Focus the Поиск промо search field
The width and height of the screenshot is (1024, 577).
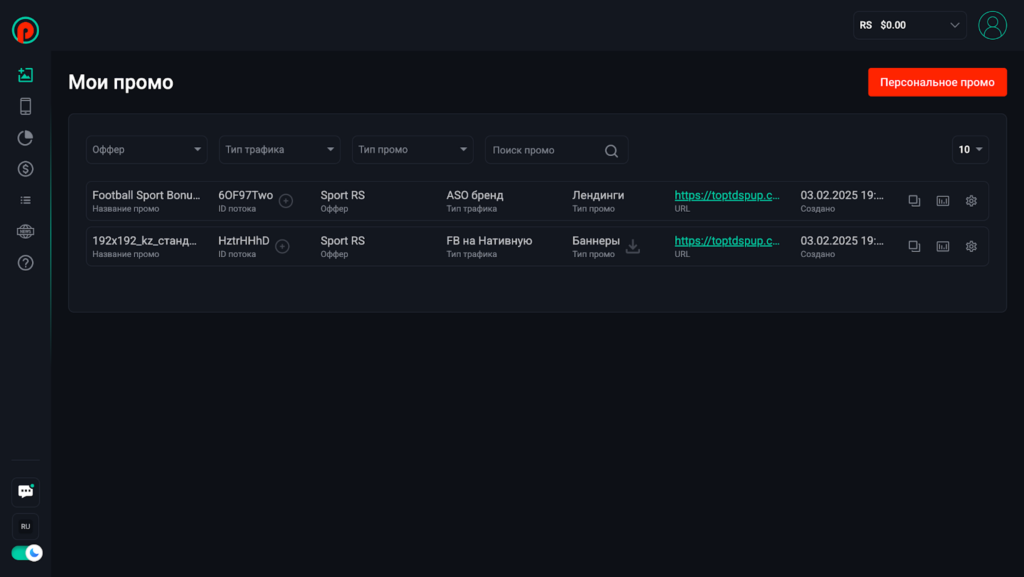[556, 150]
